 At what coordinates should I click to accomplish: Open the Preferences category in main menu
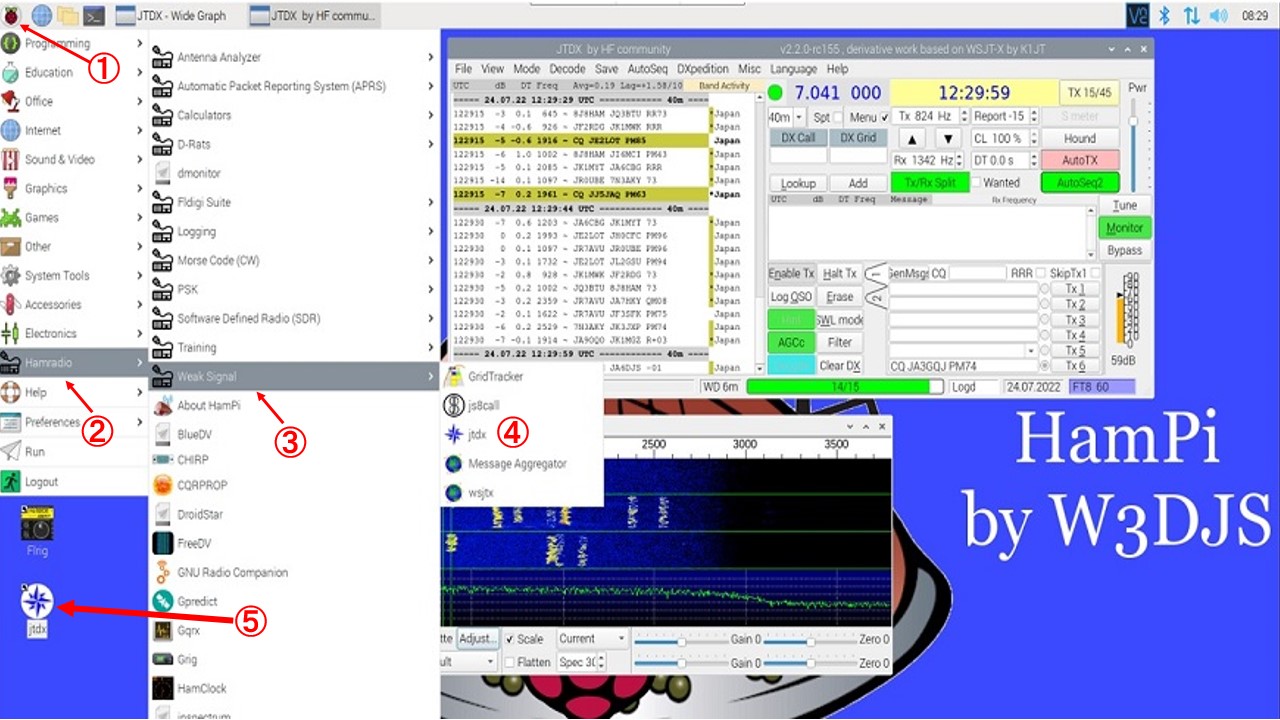coord(73,421)
